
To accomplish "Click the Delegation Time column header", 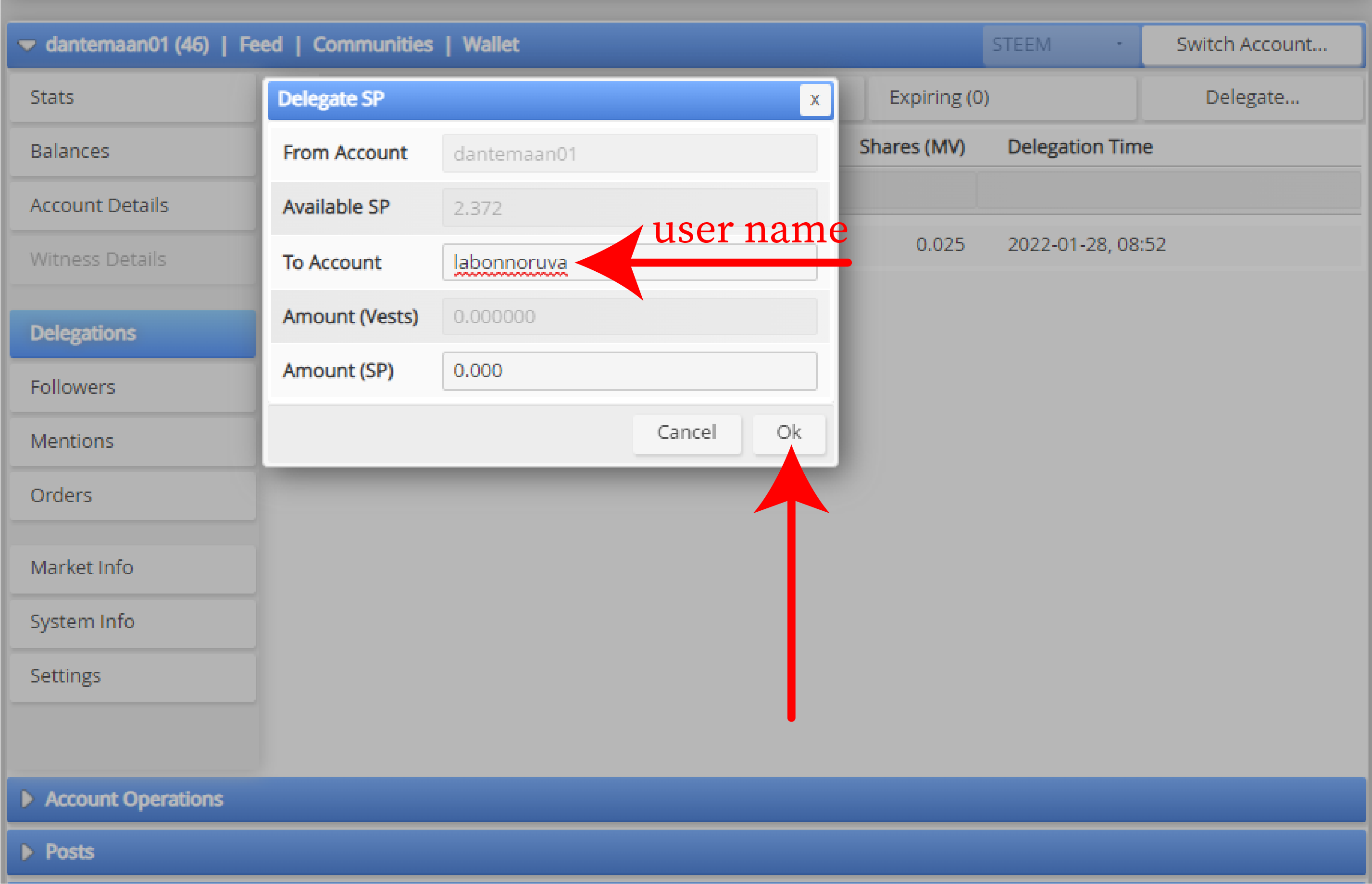I will [x=1080, y=147].
